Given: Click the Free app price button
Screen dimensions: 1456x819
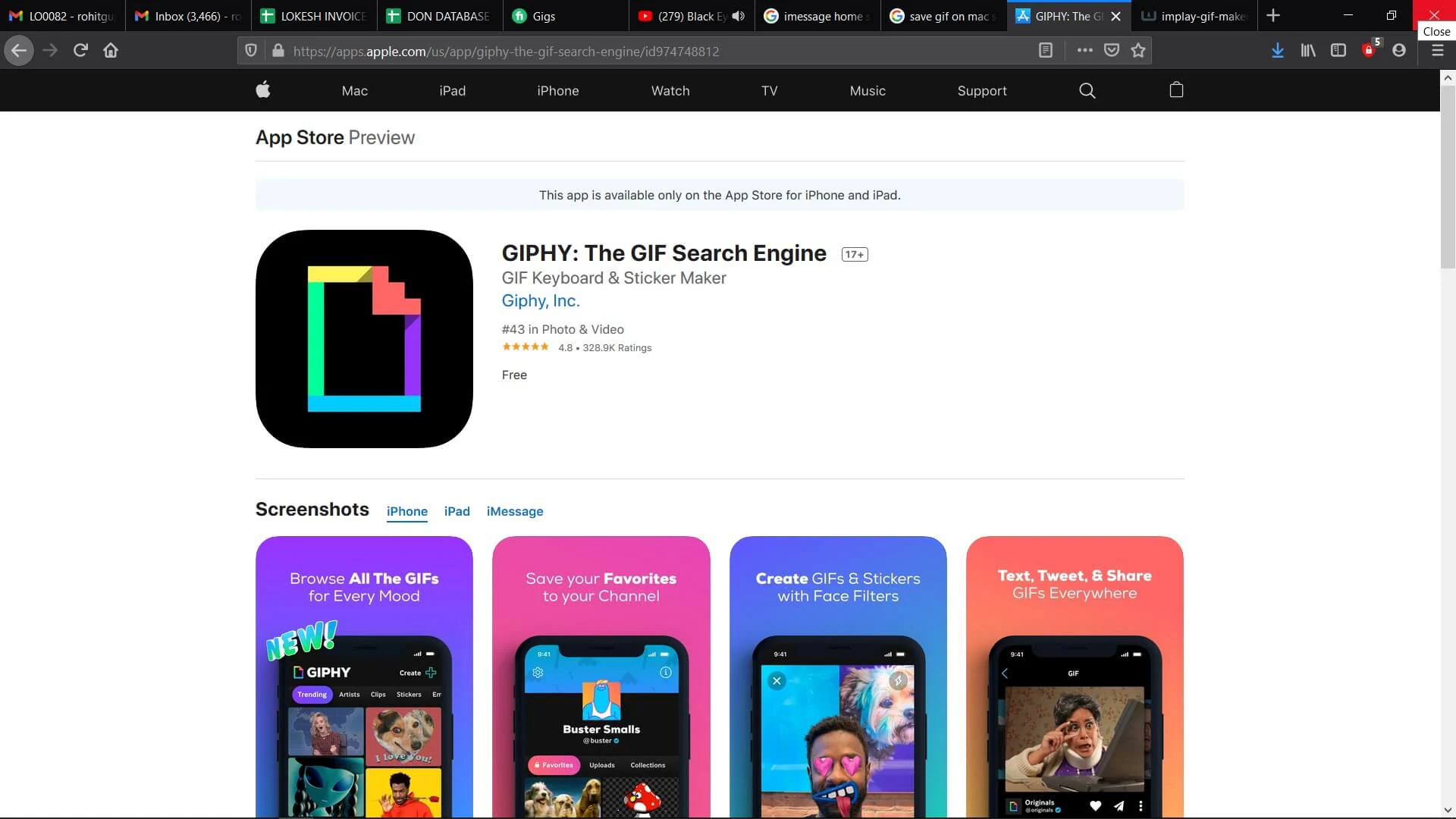Looking at the screenshot, I should [514, 375].
